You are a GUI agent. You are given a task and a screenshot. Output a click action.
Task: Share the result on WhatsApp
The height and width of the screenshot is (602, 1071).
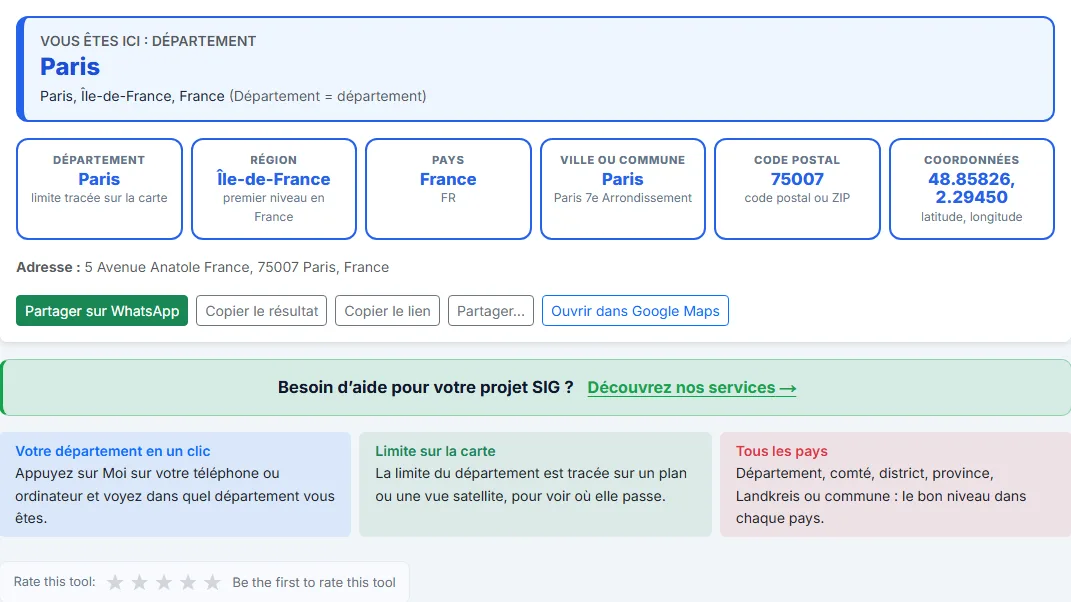102,311
